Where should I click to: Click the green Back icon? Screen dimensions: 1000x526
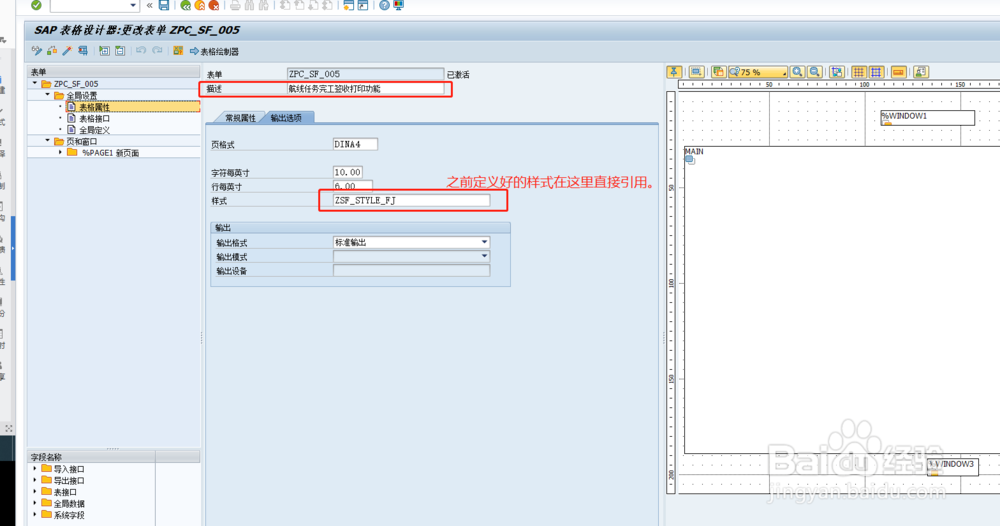click(x=186, y=5)
